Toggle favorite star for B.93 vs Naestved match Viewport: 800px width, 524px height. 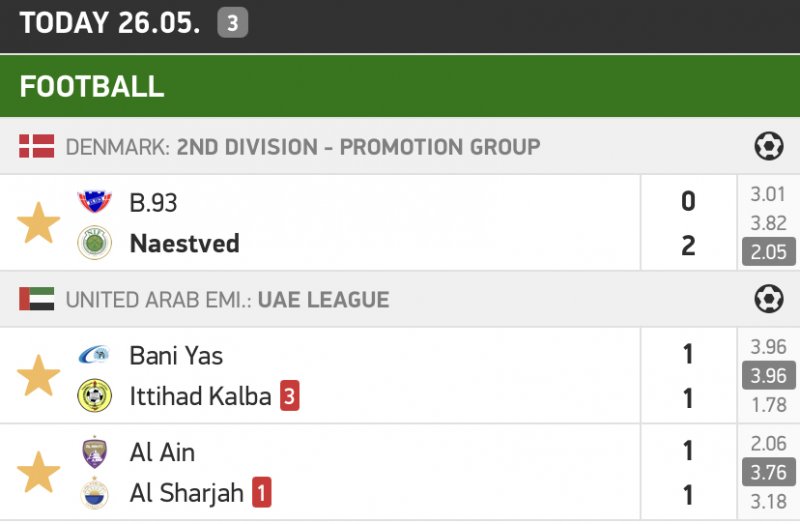pos(39,223)
